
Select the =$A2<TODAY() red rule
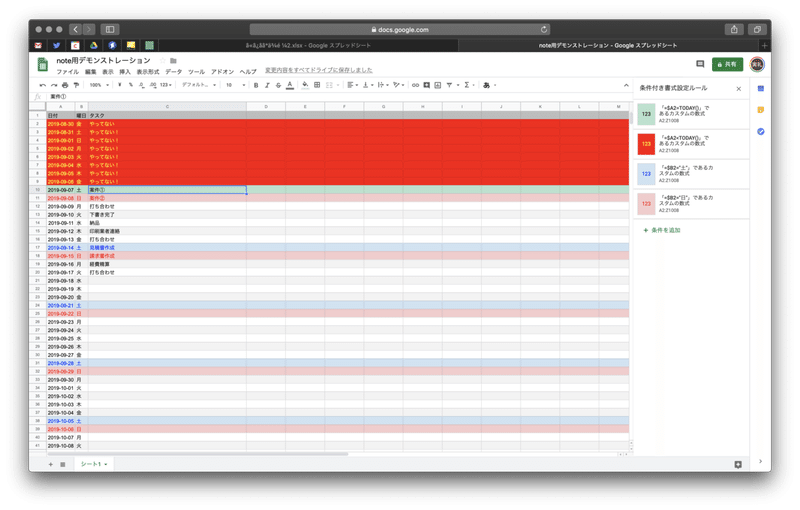pyautogui.click(x=692, y=144)
